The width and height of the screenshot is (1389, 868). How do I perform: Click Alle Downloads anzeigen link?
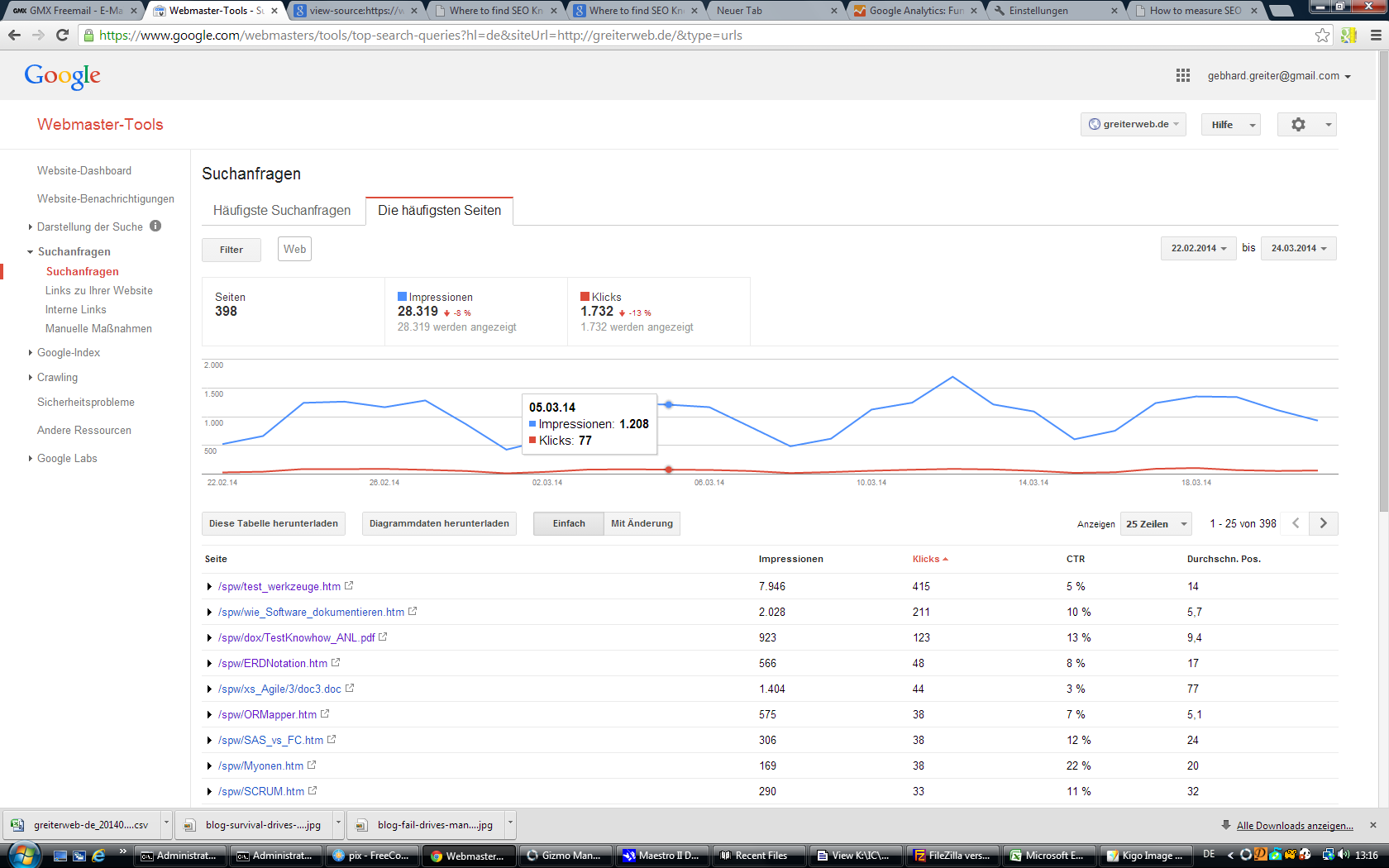click(1295, 825)
